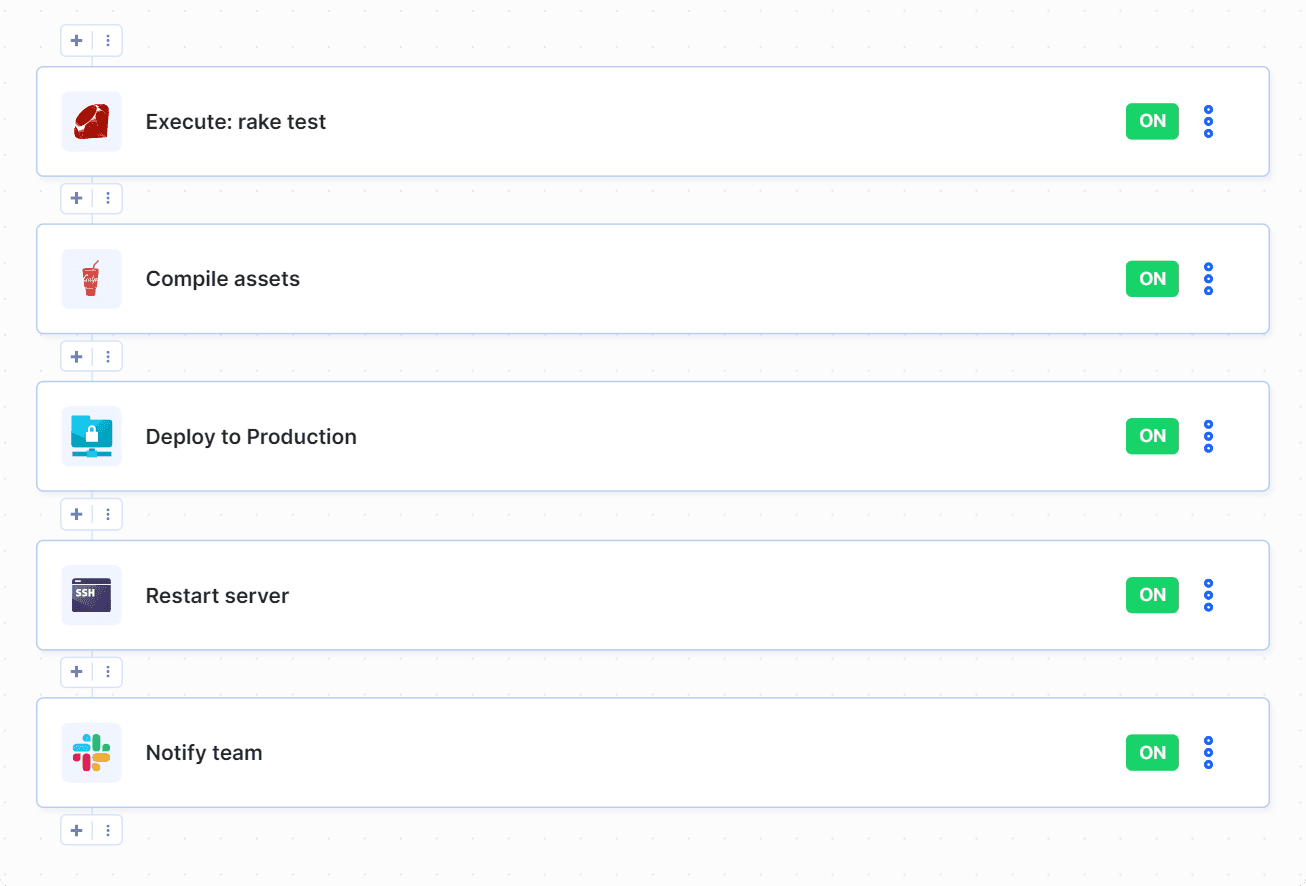Toggle Execute: rake test off

pyautogui.click(x=1151, y=121)
